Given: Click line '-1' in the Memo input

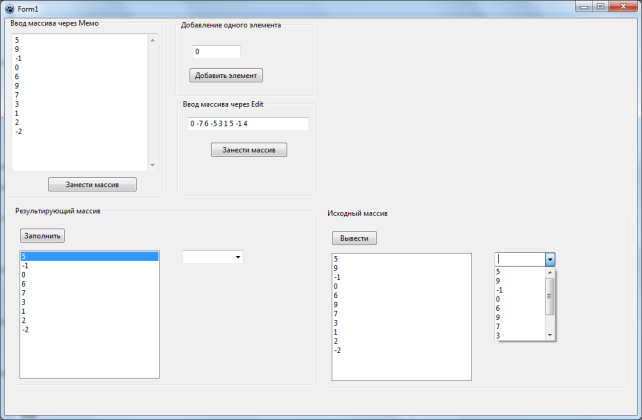Looking at the screenshot, I should pos(18,58).
